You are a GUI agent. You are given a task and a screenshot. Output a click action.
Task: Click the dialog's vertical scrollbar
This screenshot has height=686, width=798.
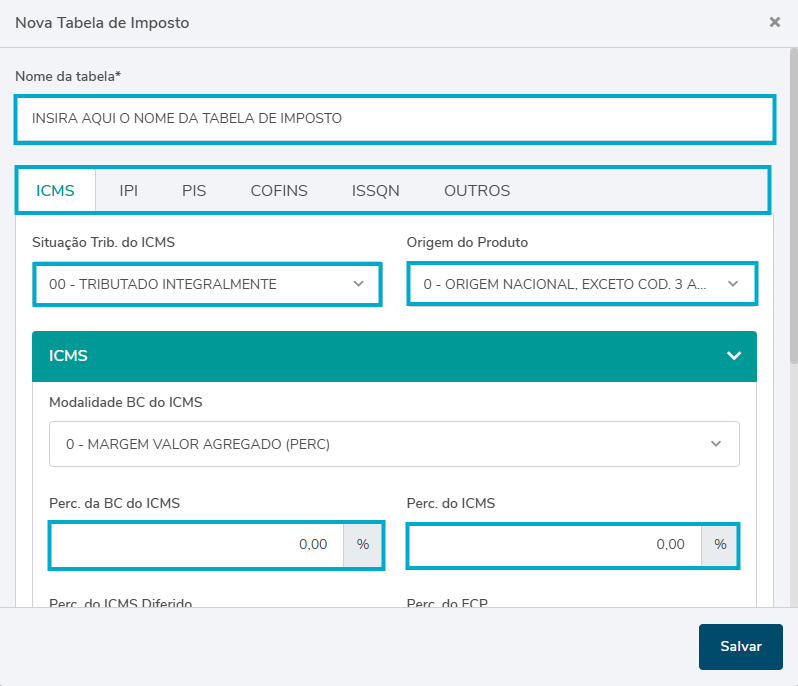[x=793, y=200]
